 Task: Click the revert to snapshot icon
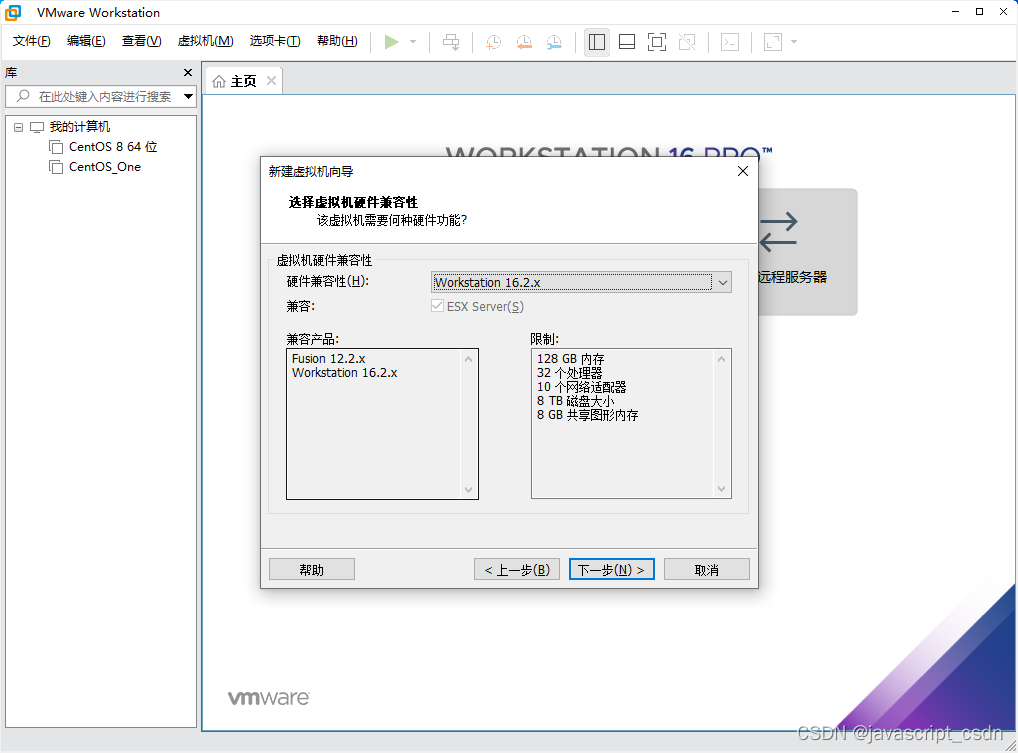click(x=524, y=42)
